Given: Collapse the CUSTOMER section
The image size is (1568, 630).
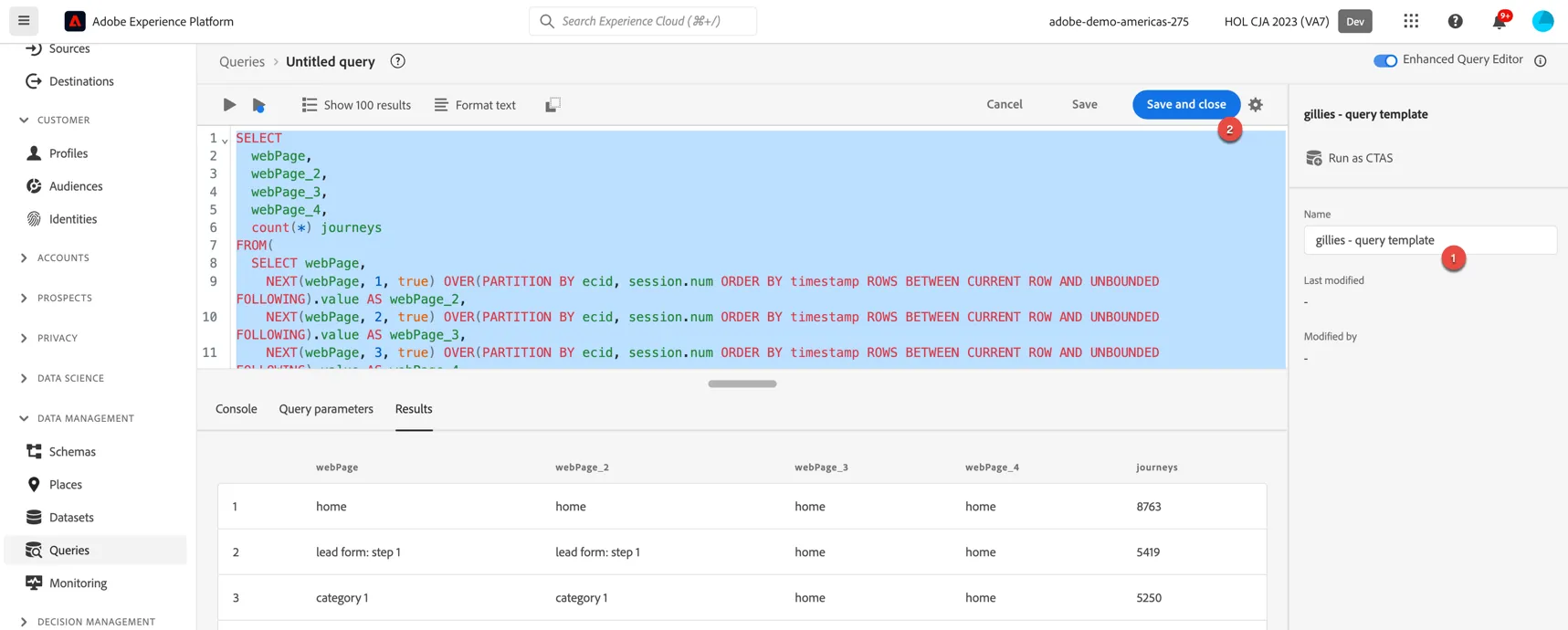Looking at the screenshot, I should 24,120.
